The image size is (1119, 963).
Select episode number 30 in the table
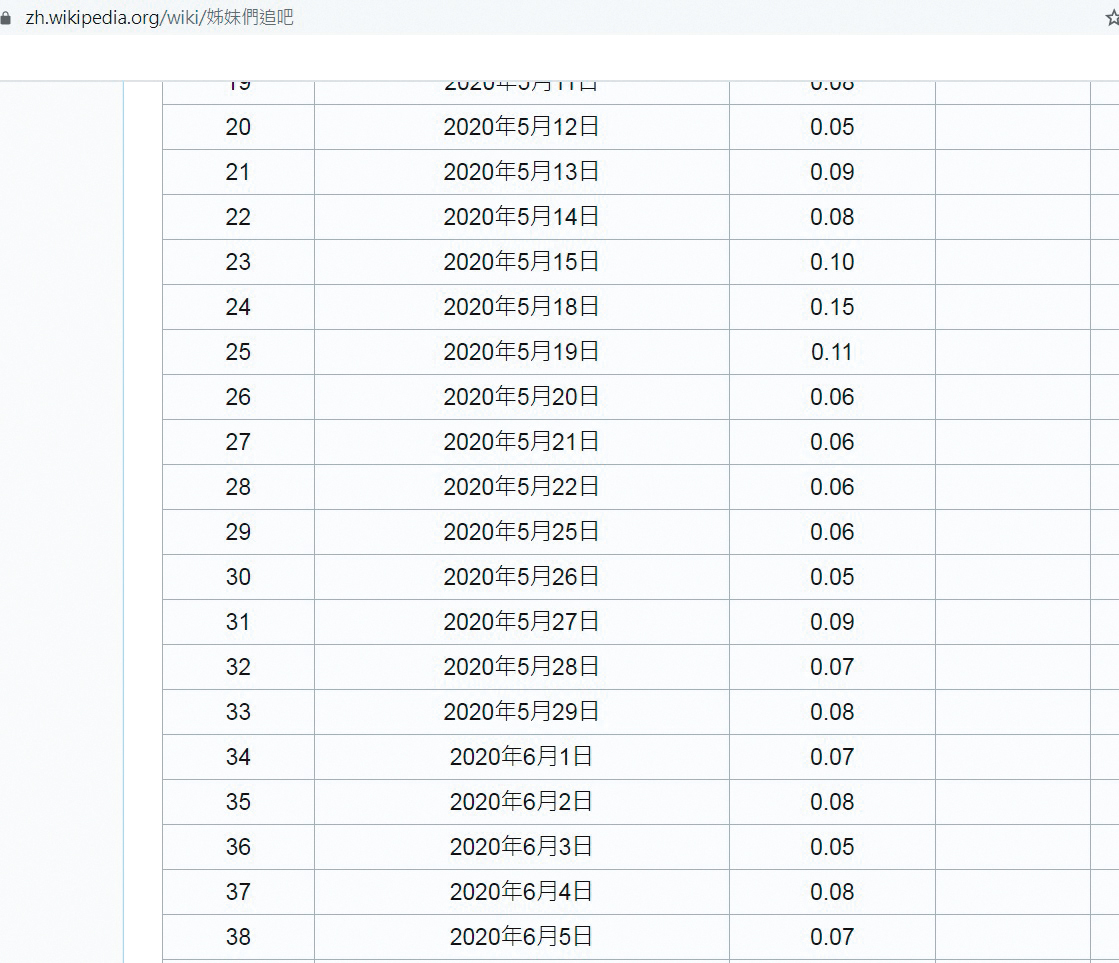click(238, 577)
